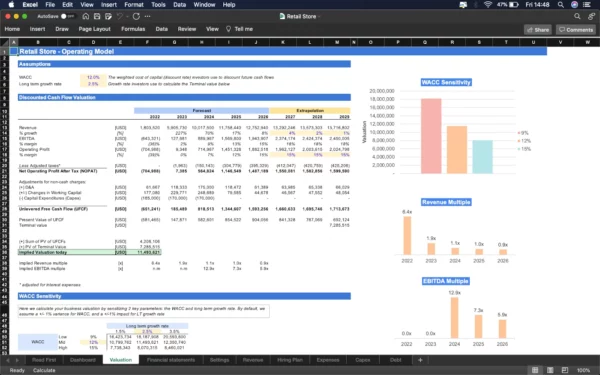Select the WACC input cell 12.0%
This screenshot has height=375, width=600.
click(93, 77)
